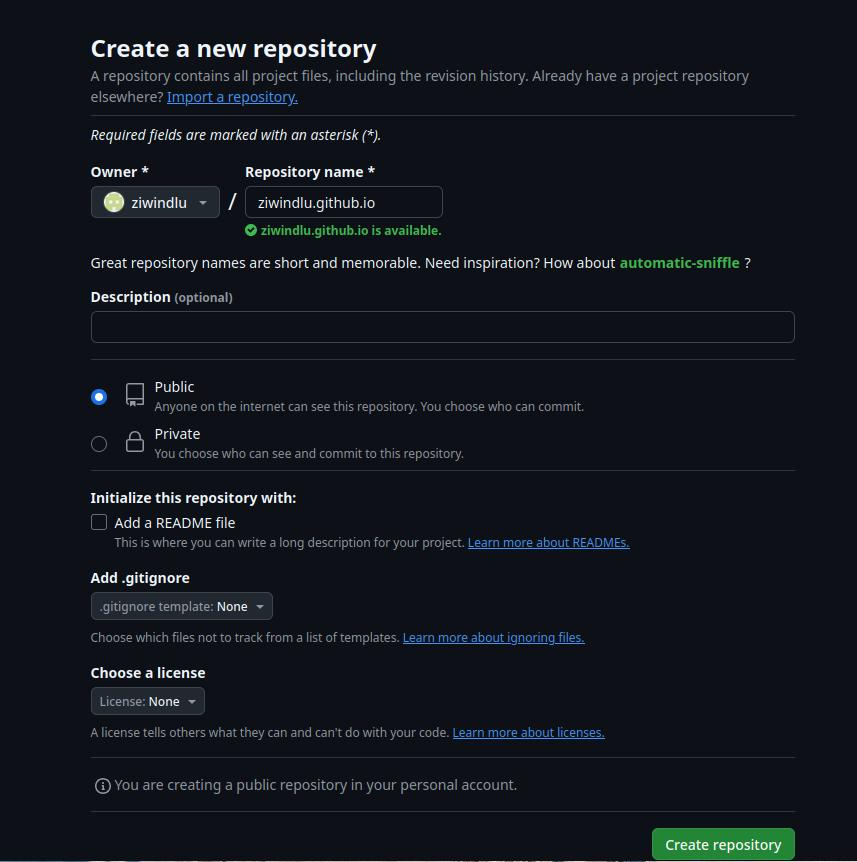Viewport: 857px width, 862px height.
Task: Use the automatic-sniffle name suggestion
Action: point(679,263)
